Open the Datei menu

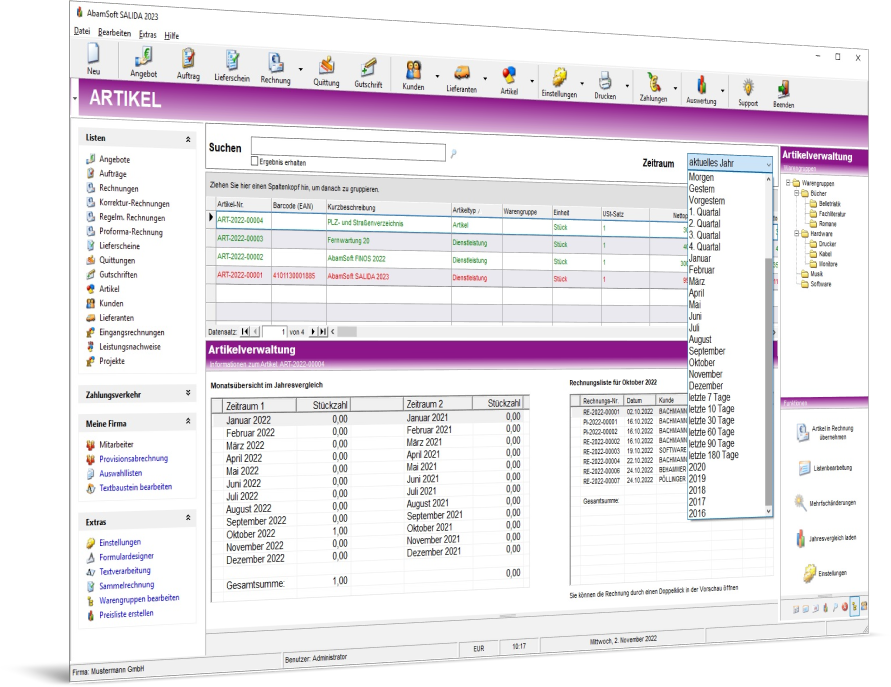[x=82, y=31]
